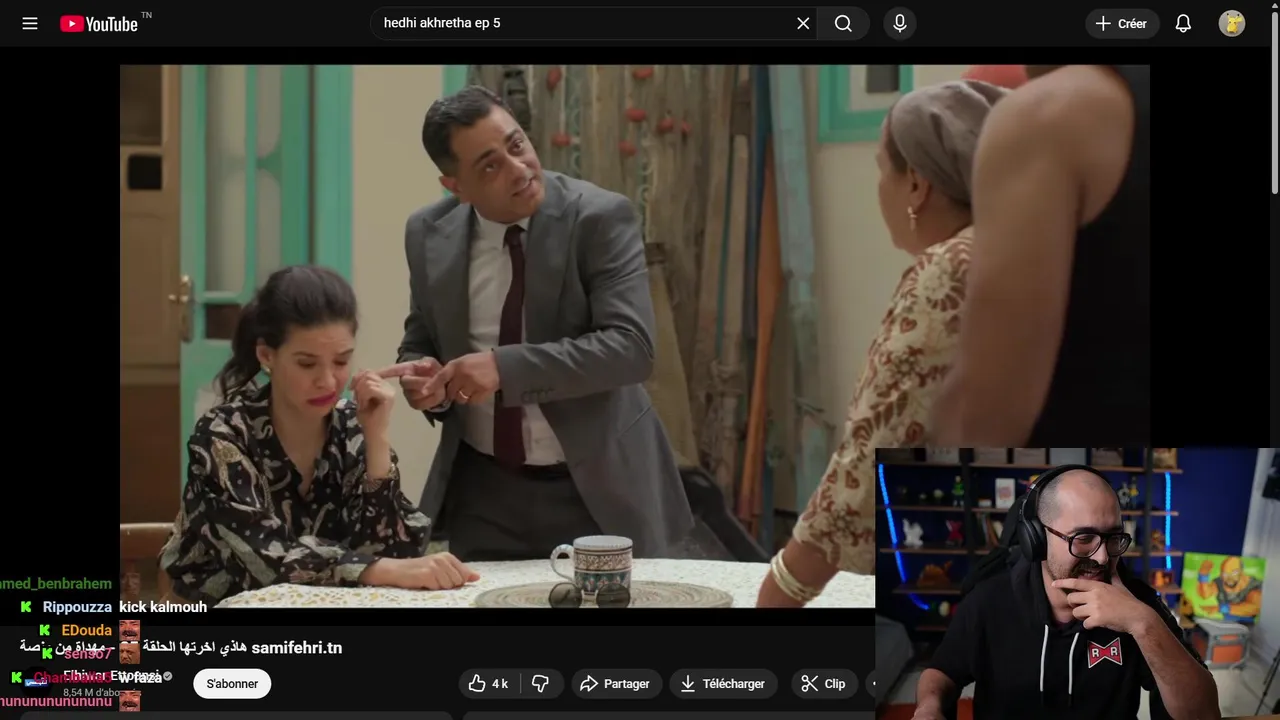Open the Partager share dialog
1280x720 pixels.
[615, 684]
